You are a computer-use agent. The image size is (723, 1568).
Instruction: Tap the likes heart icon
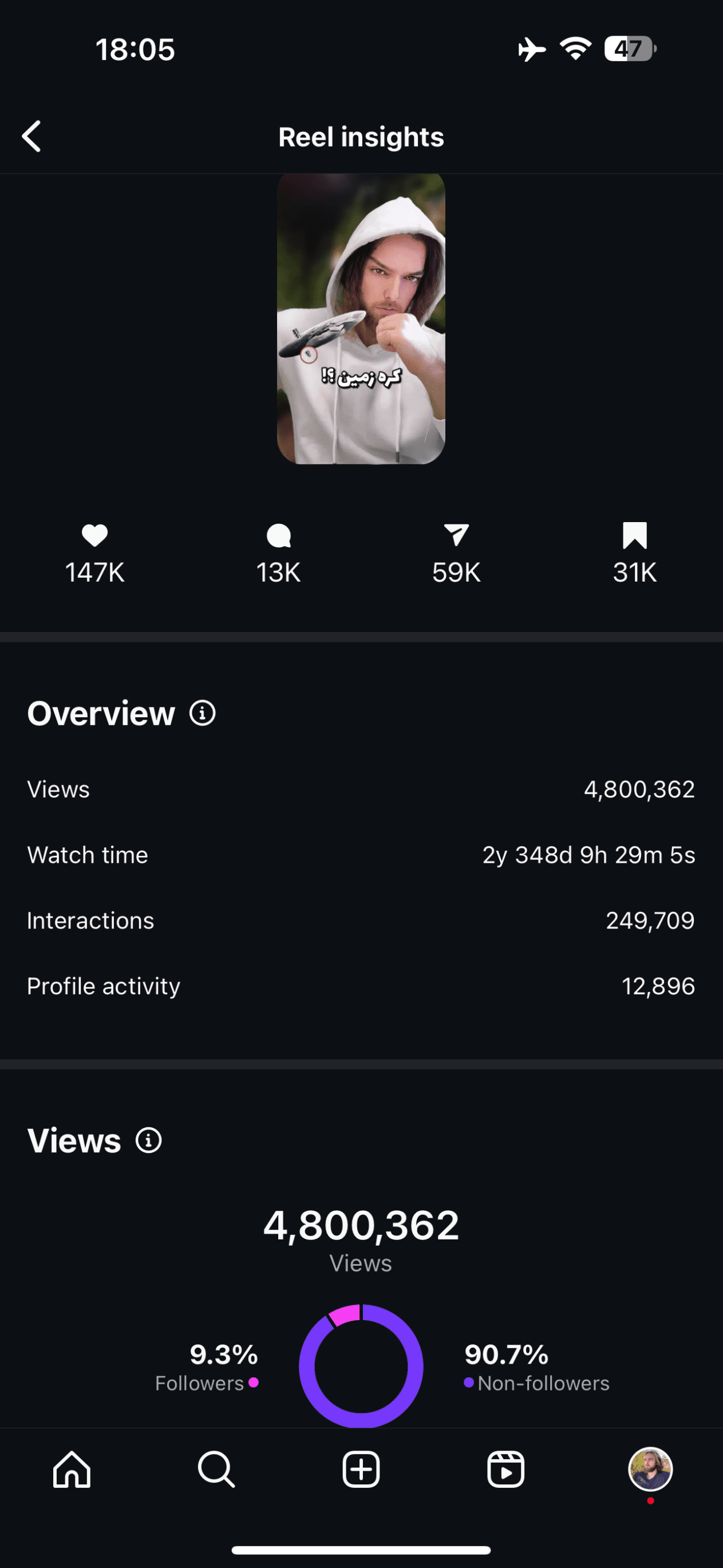click(x=95, y=536)
